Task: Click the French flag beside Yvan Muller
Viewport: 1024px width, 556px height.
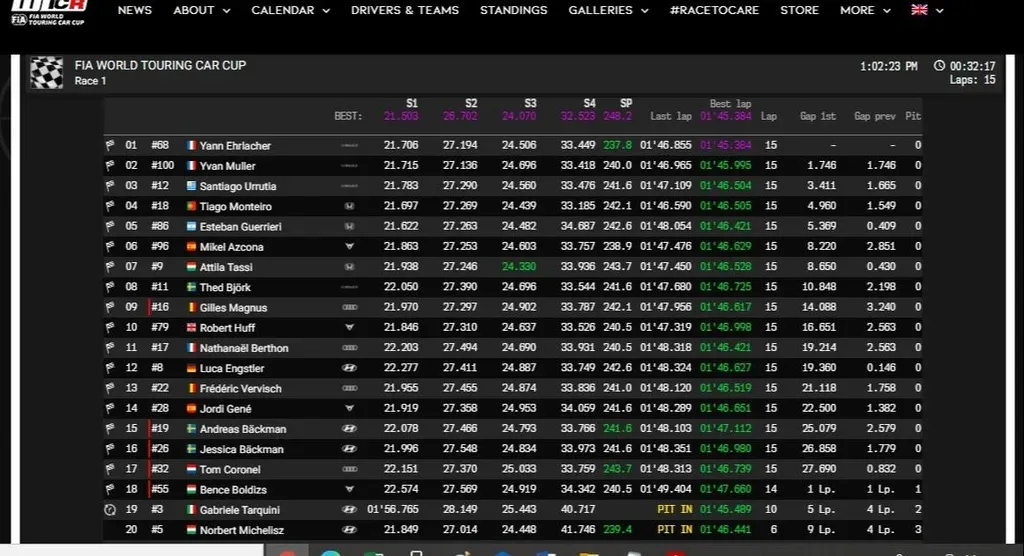Action: coord(192,166)
